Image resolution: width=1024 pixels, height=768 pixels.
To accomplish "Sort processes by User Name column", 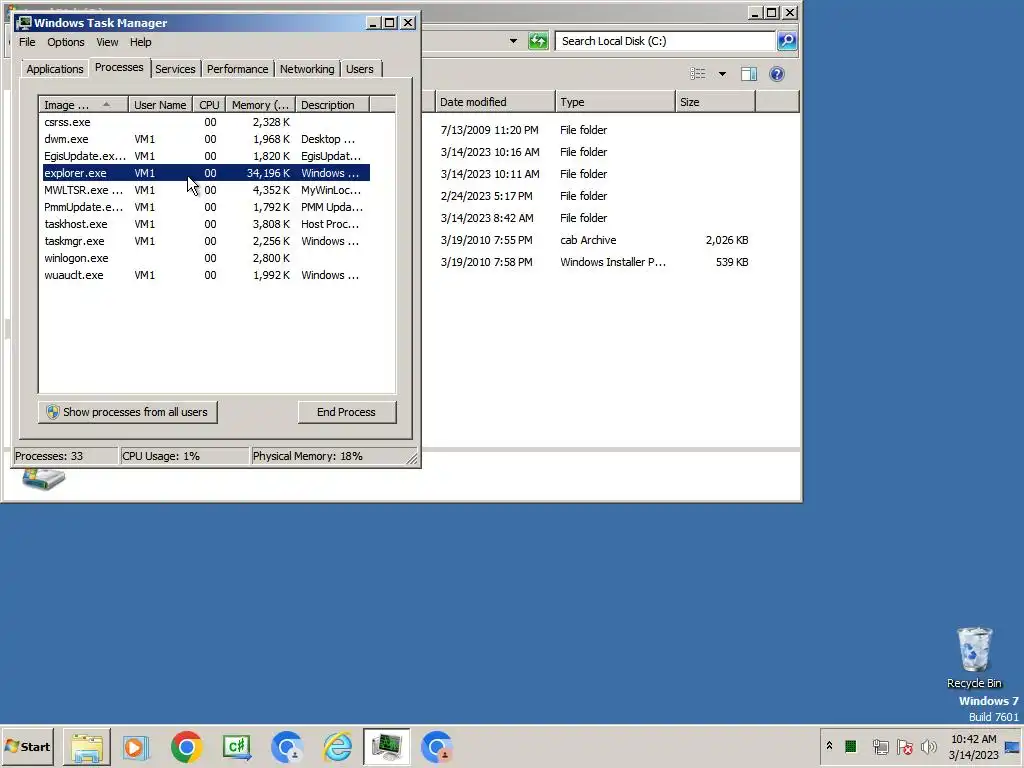I will [x=160, y=105].
